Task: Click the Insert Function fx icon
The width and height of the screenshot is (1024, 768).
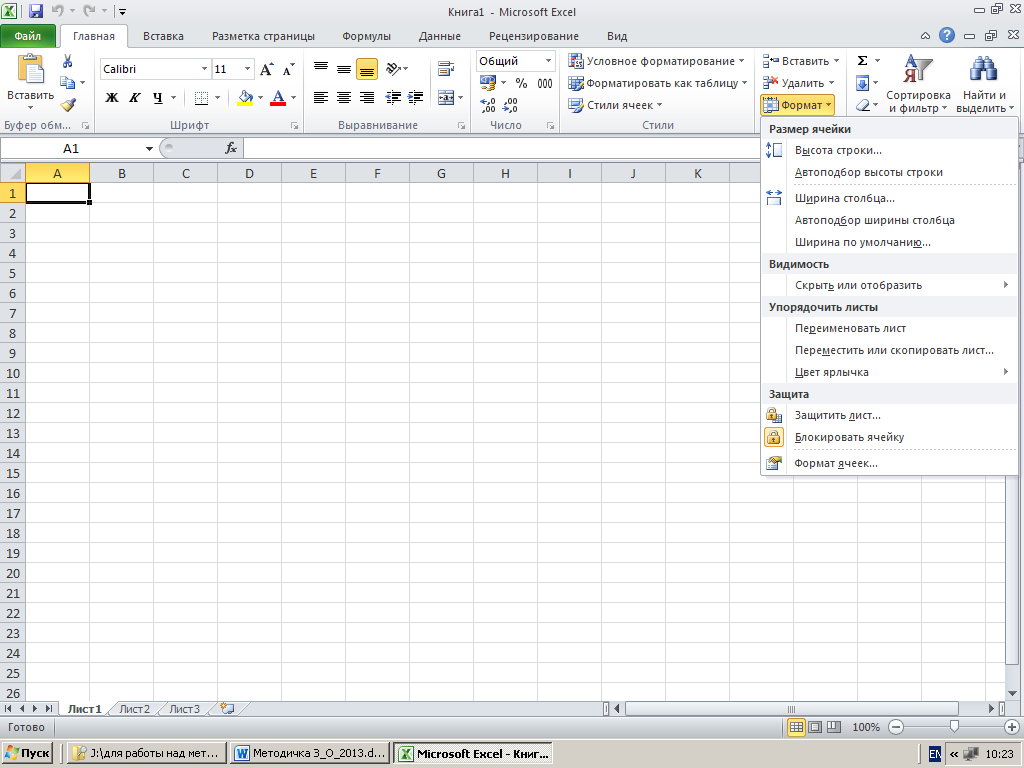Action: pos(231,148)
